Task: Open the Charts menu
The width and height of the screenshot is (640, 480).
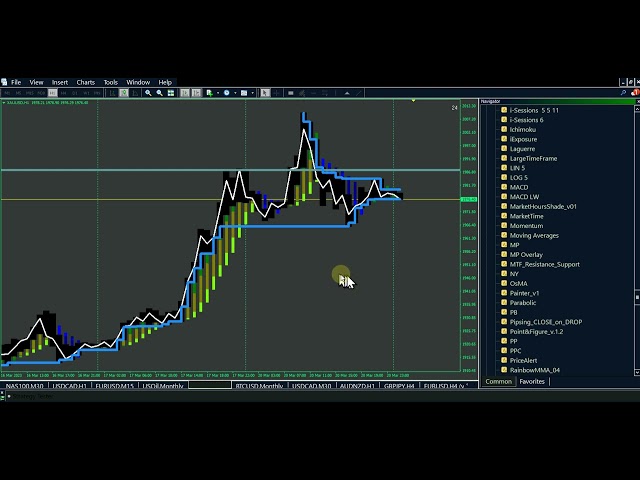Action: (x=86, y=82)
